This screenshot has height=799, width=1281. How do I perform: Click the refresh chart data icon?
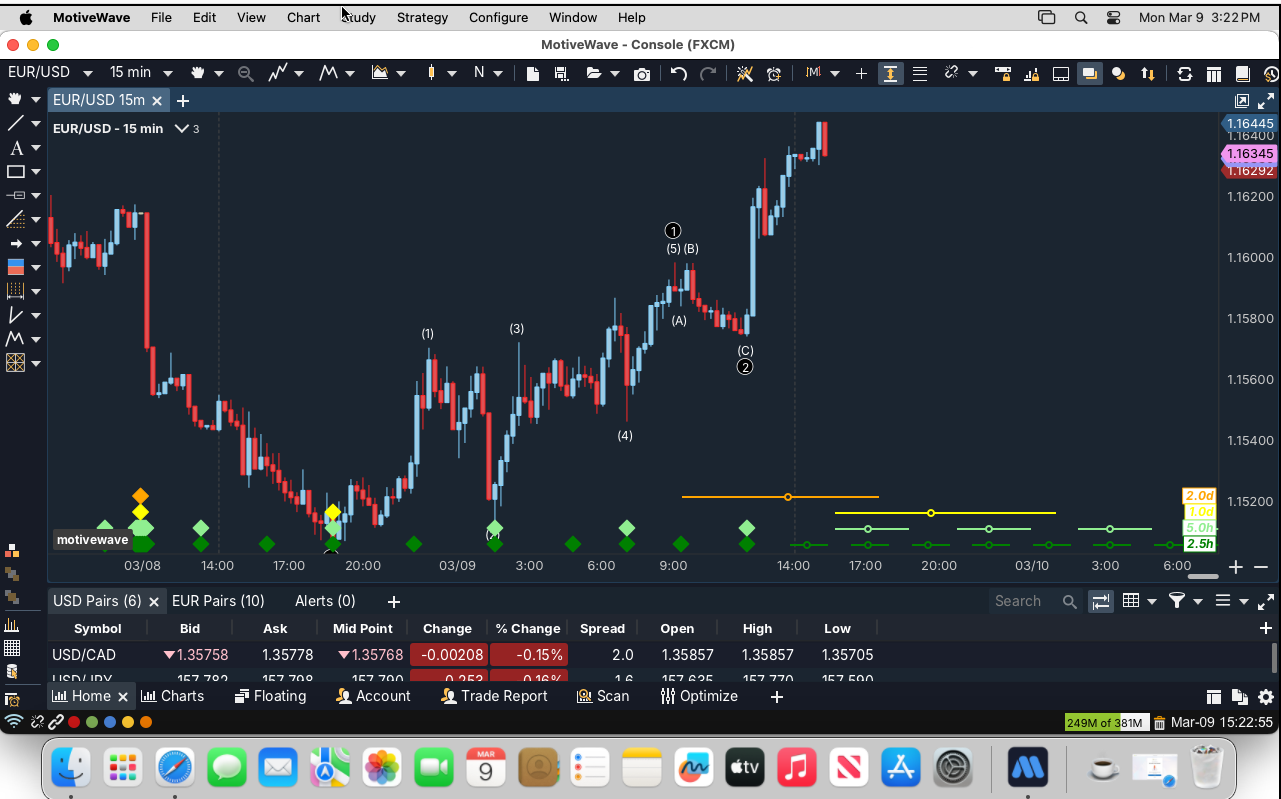click(1185, 73)
